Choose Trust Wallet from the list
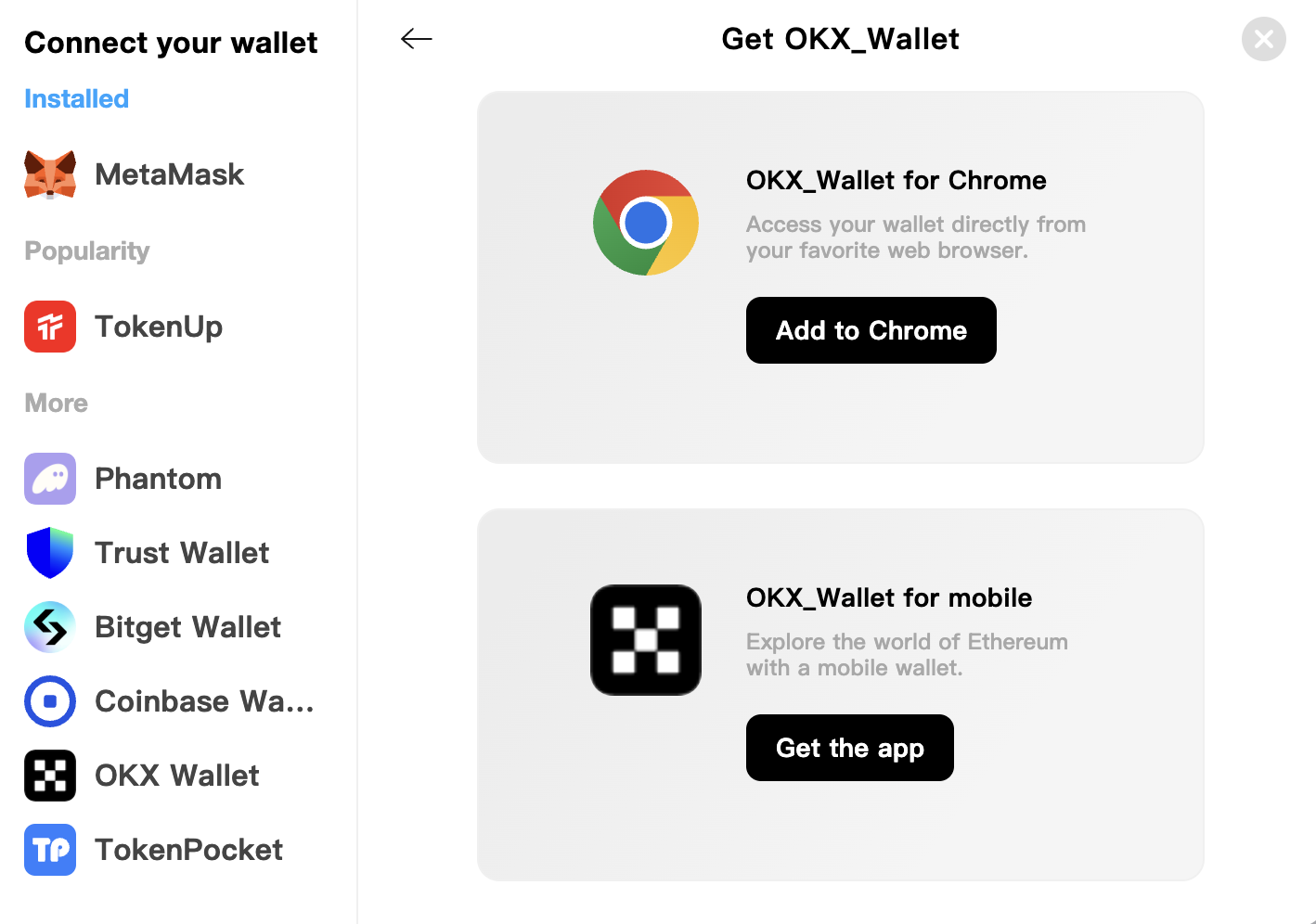1316x924 pixels. 182,553
